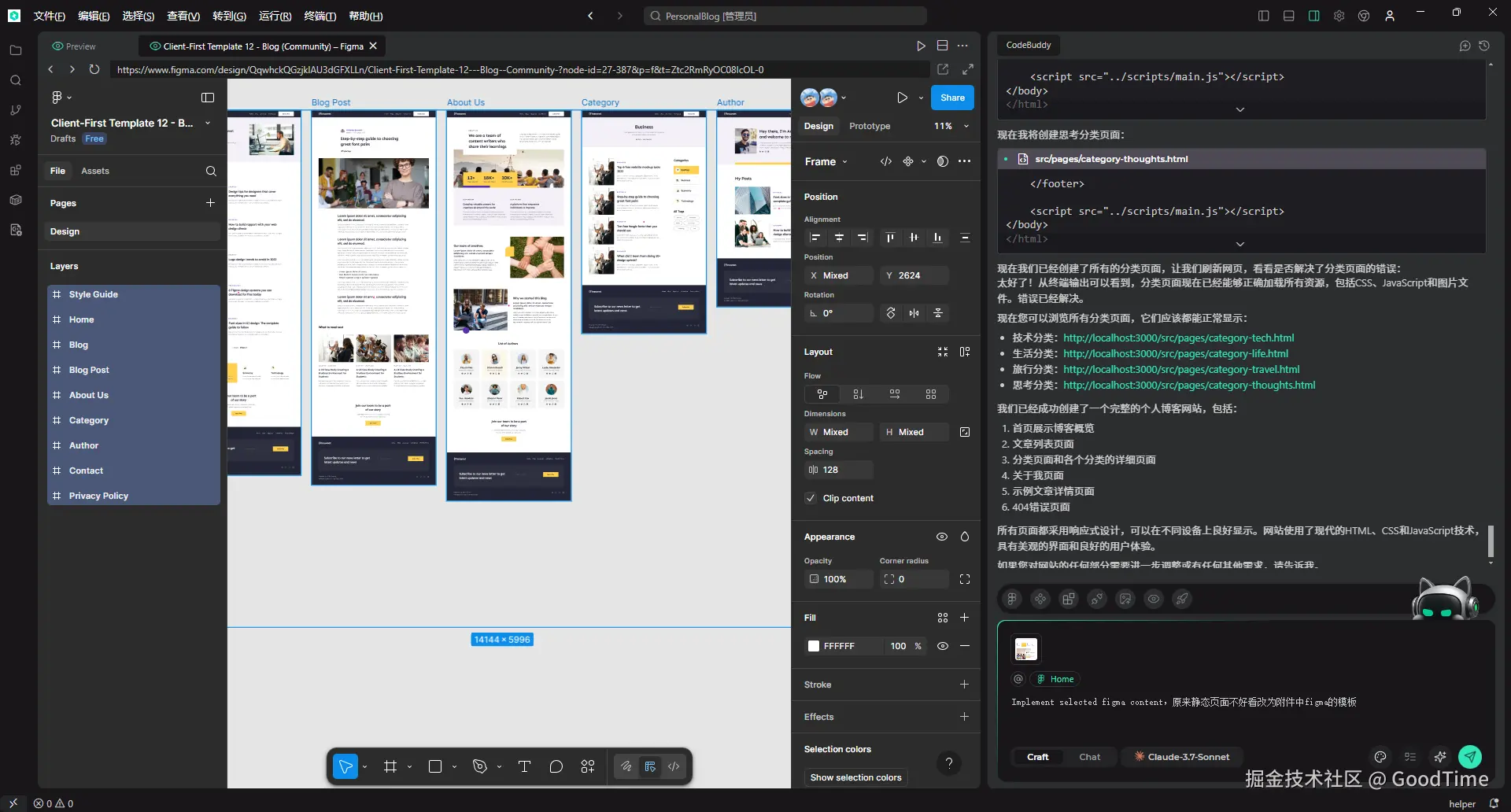Open the category-travel.html localhost link
Image resolution: width=1511 pixels, height=812 pixels.
[x=1181, y=369]
